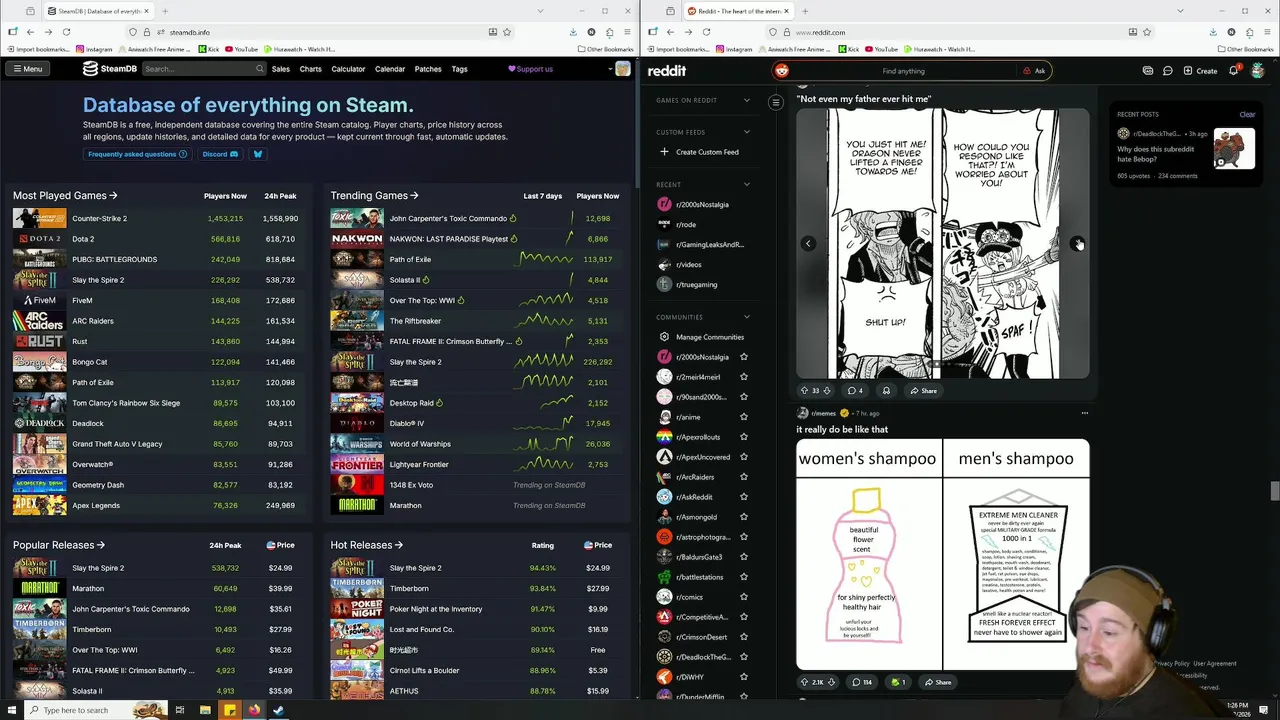The image size is (1280, 720).
Task: Open Reddit advertise icon in header
Action: (x=1148, y=71)
